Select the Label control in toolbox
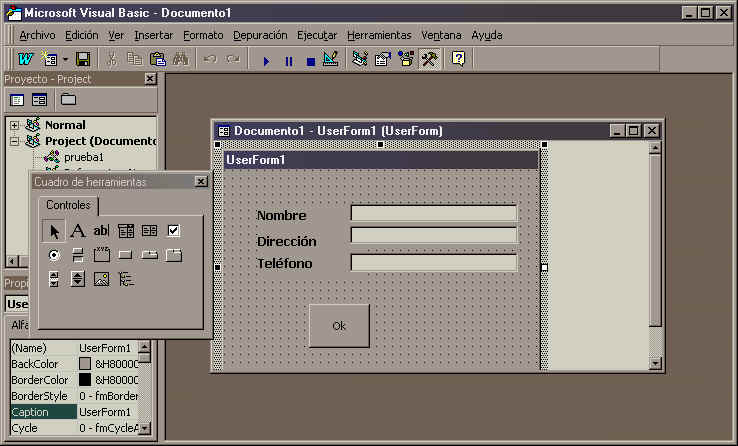This screenshot has height=446, width=738. (77, 231)
